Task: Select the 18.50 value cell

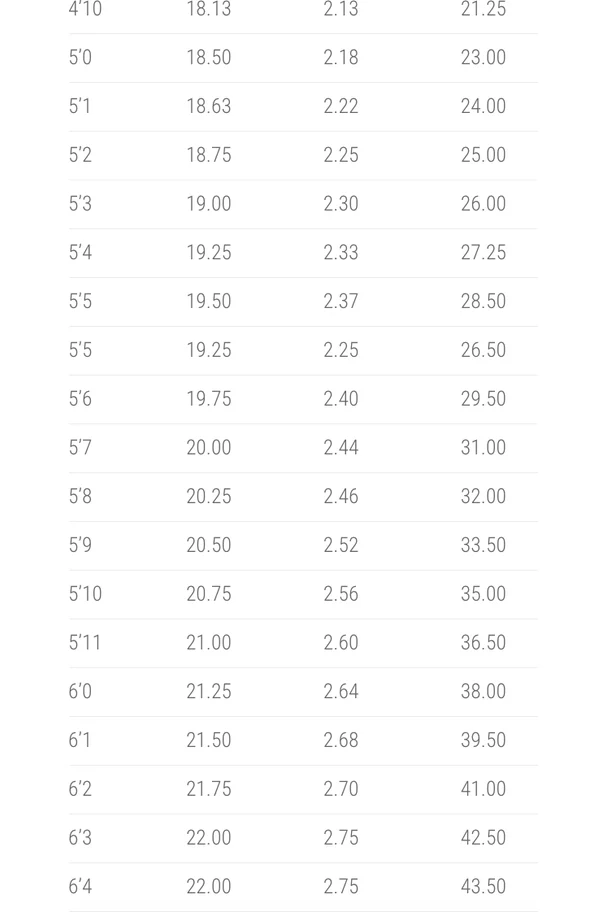Action: (208, 58)
